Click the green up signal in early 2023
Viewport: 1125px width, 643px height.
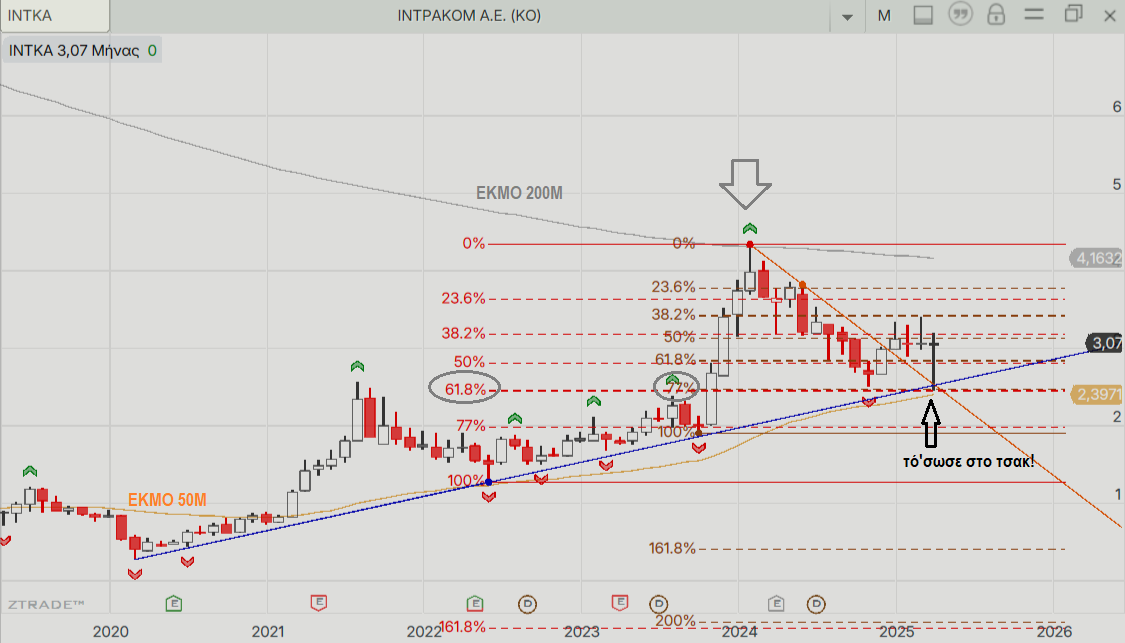coord(593,401)
